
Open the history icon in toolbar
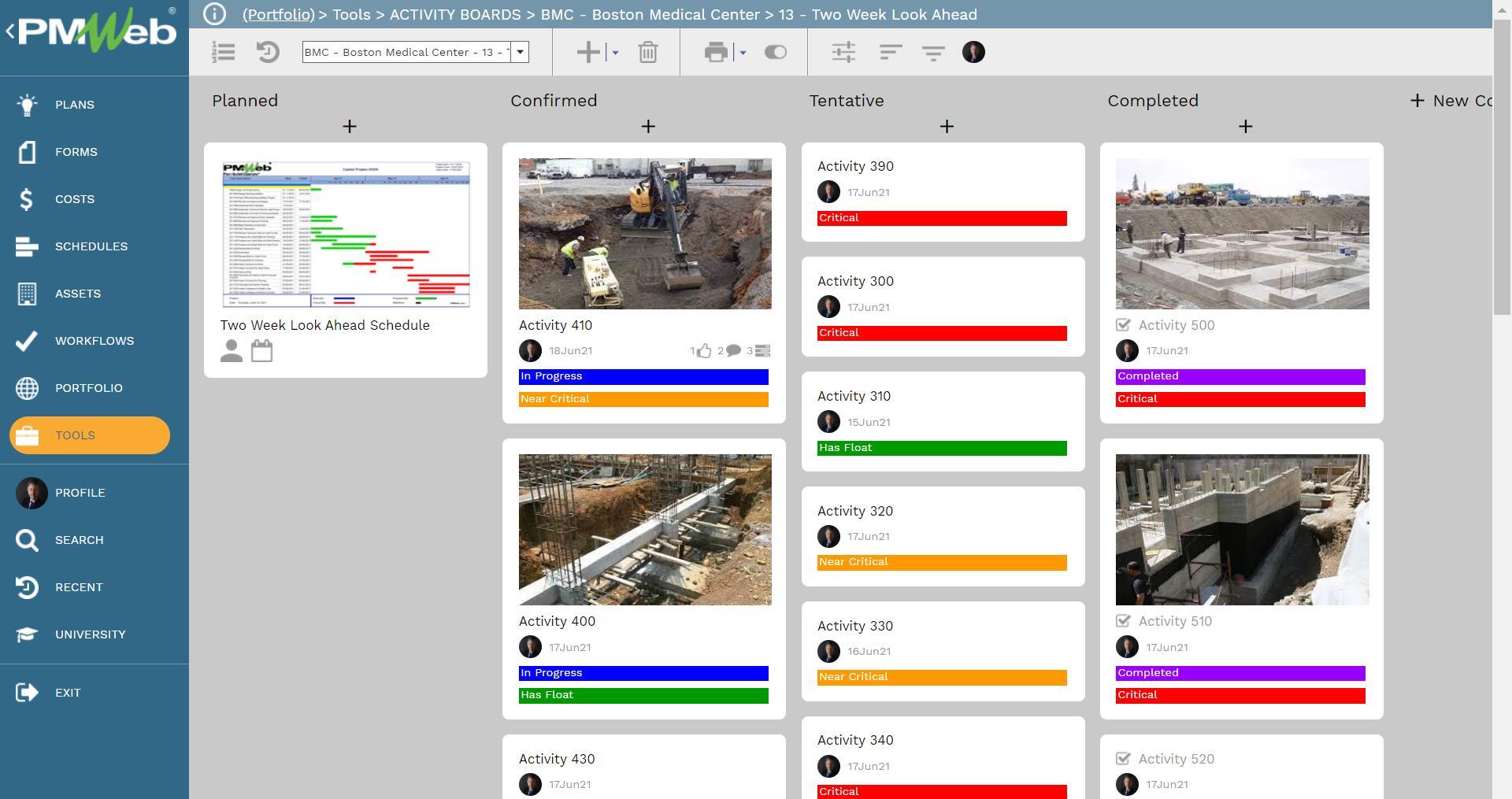[x=268, y=53]
